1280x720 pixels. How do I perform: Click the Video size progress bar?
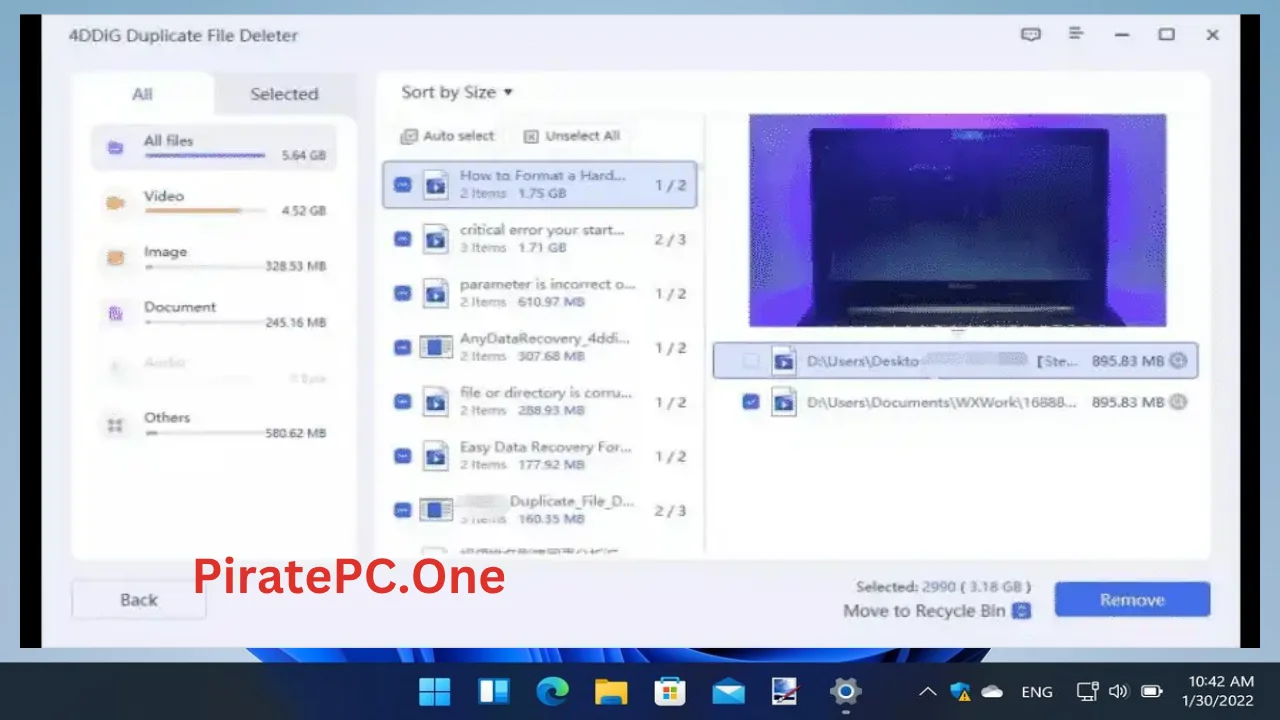pyautogui.click(x=205, y=211)
